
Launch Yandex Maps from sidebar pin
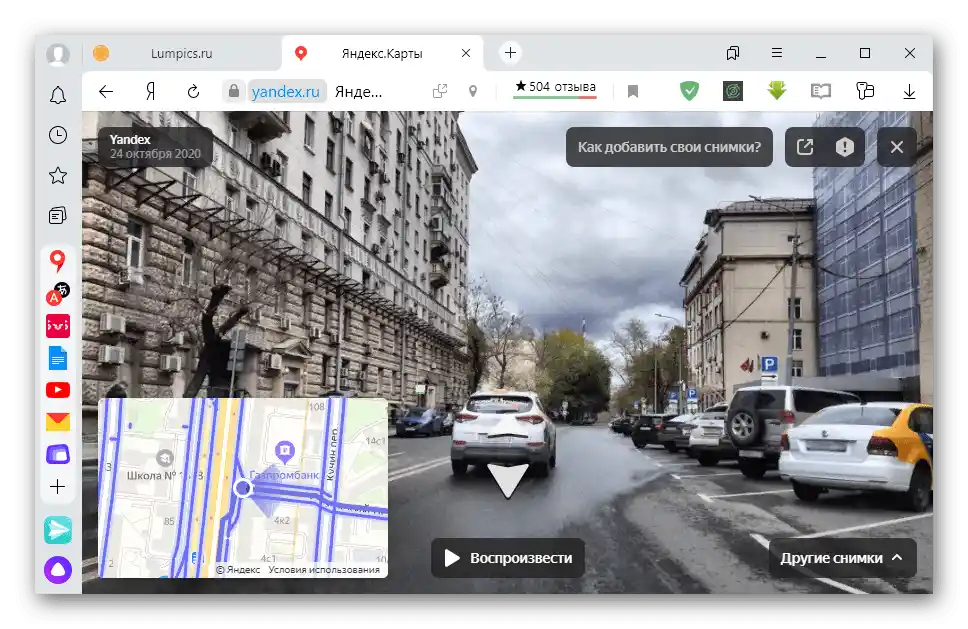pos(57,260)
